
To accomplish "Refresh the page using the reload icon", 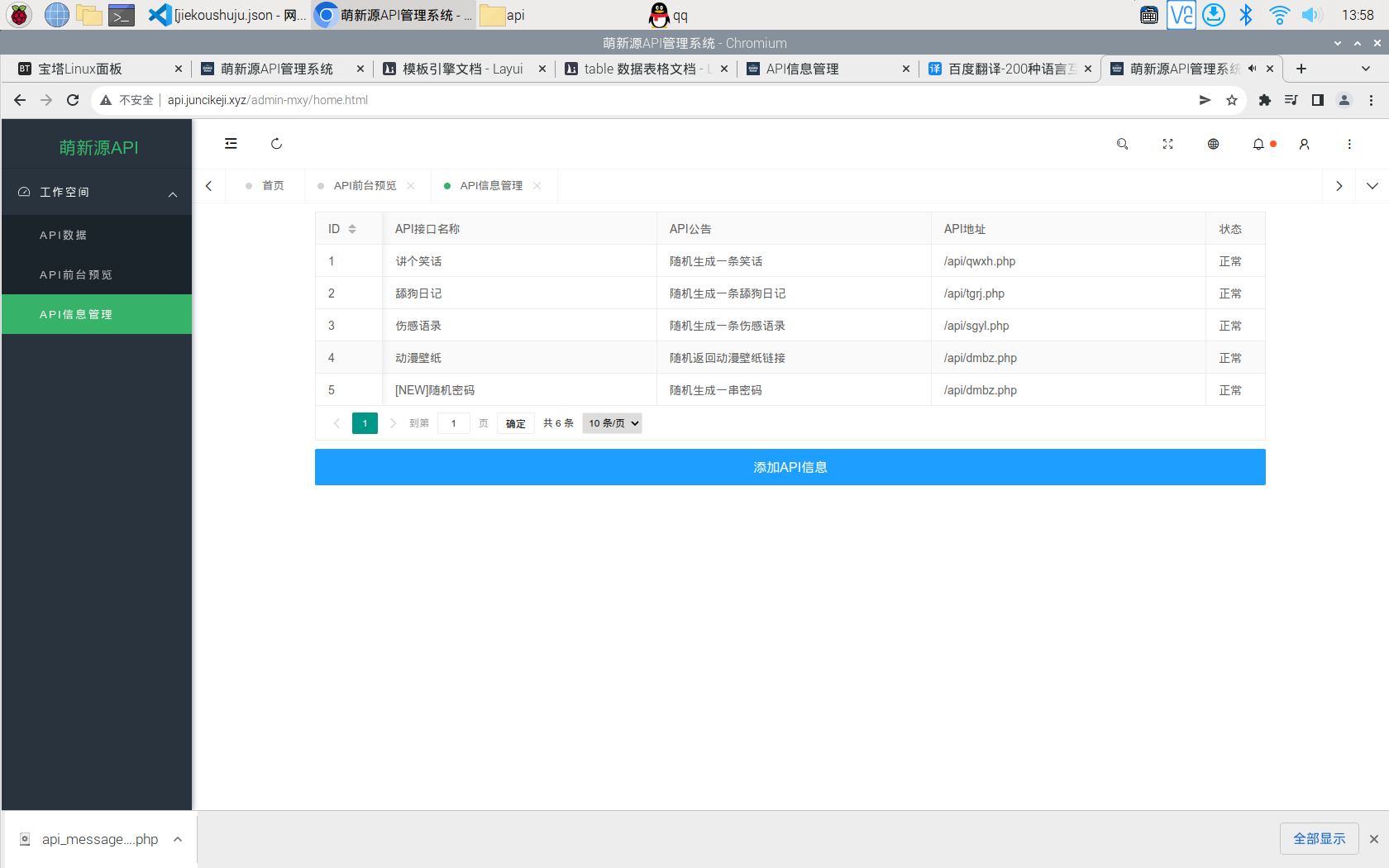I will 276,143.
